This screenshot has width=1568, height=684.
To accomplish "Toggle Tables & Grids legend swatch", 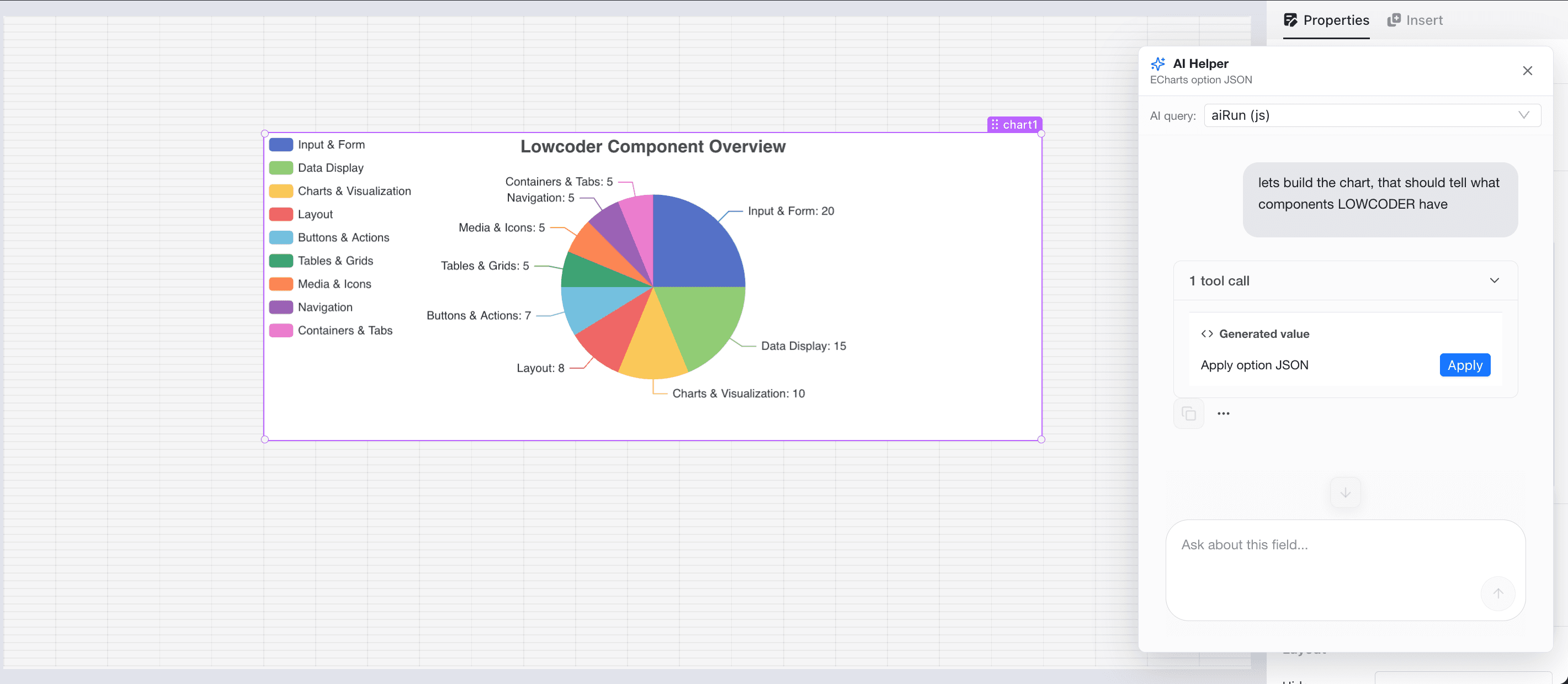I will pyautogui.click(x=280, y=261).
